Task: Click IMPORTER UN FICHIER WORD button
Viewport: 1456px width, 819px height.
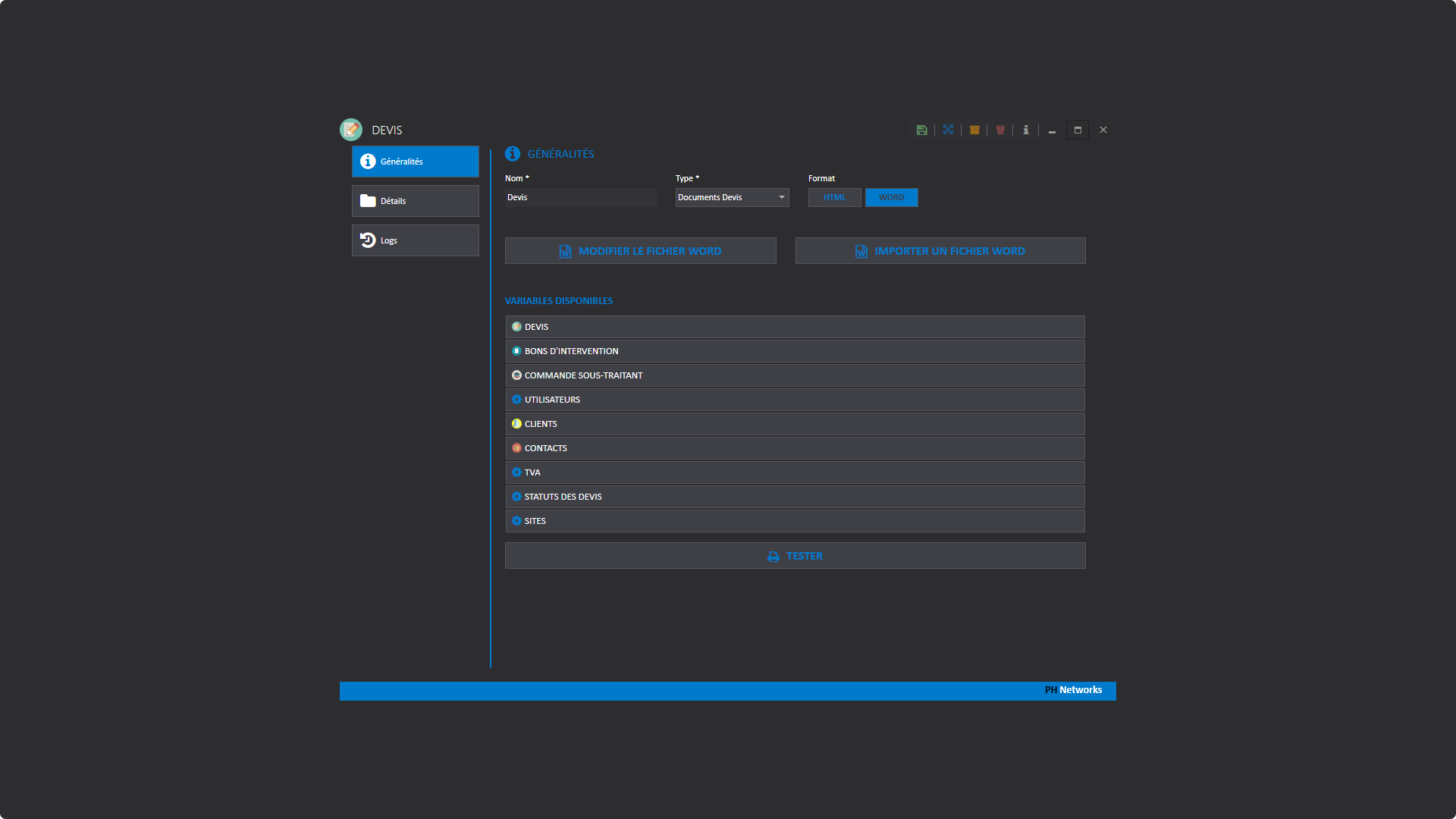Action: click(x=940, y=251)
